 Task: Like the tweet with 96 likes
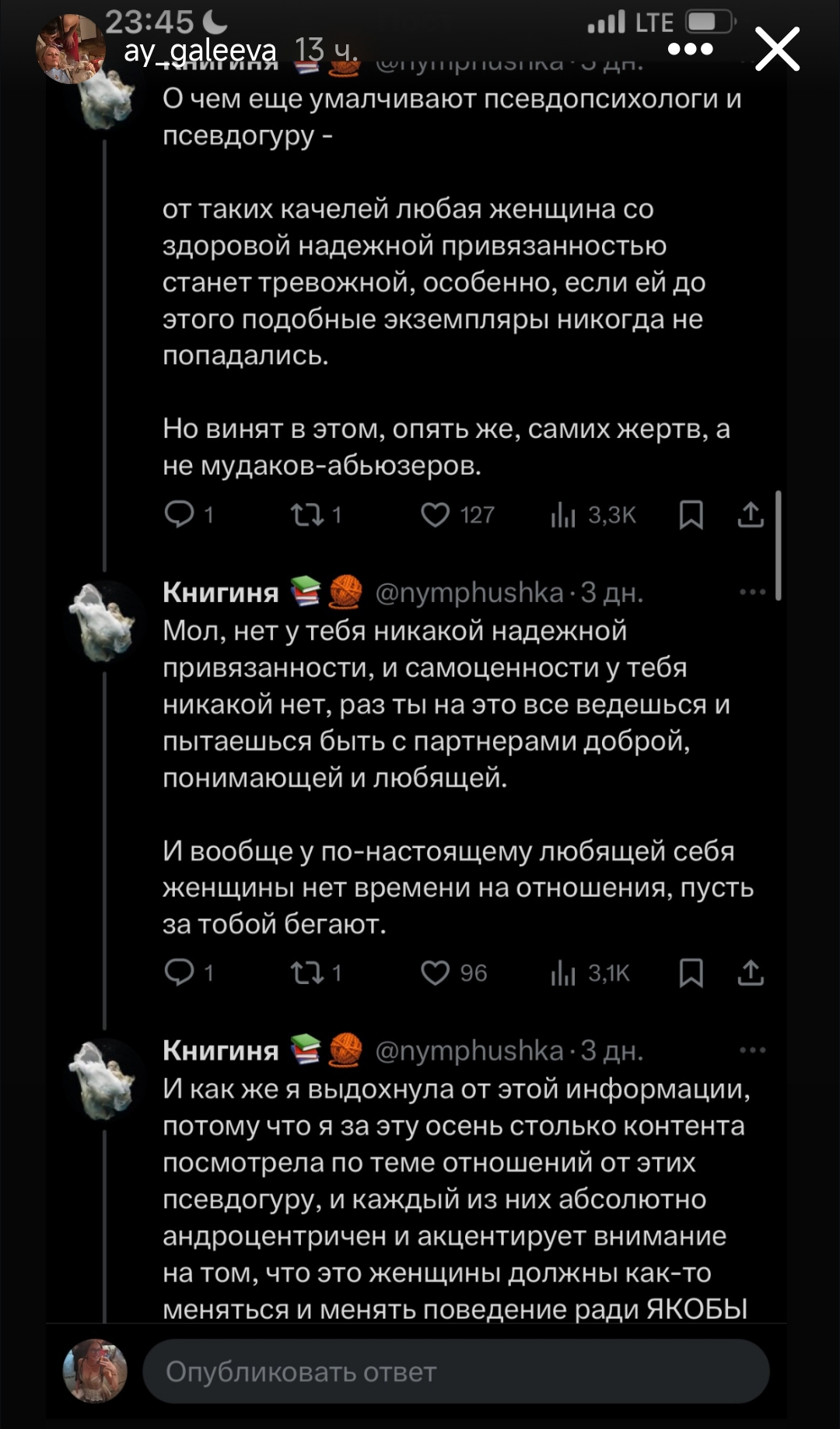[x=436, y=973]
